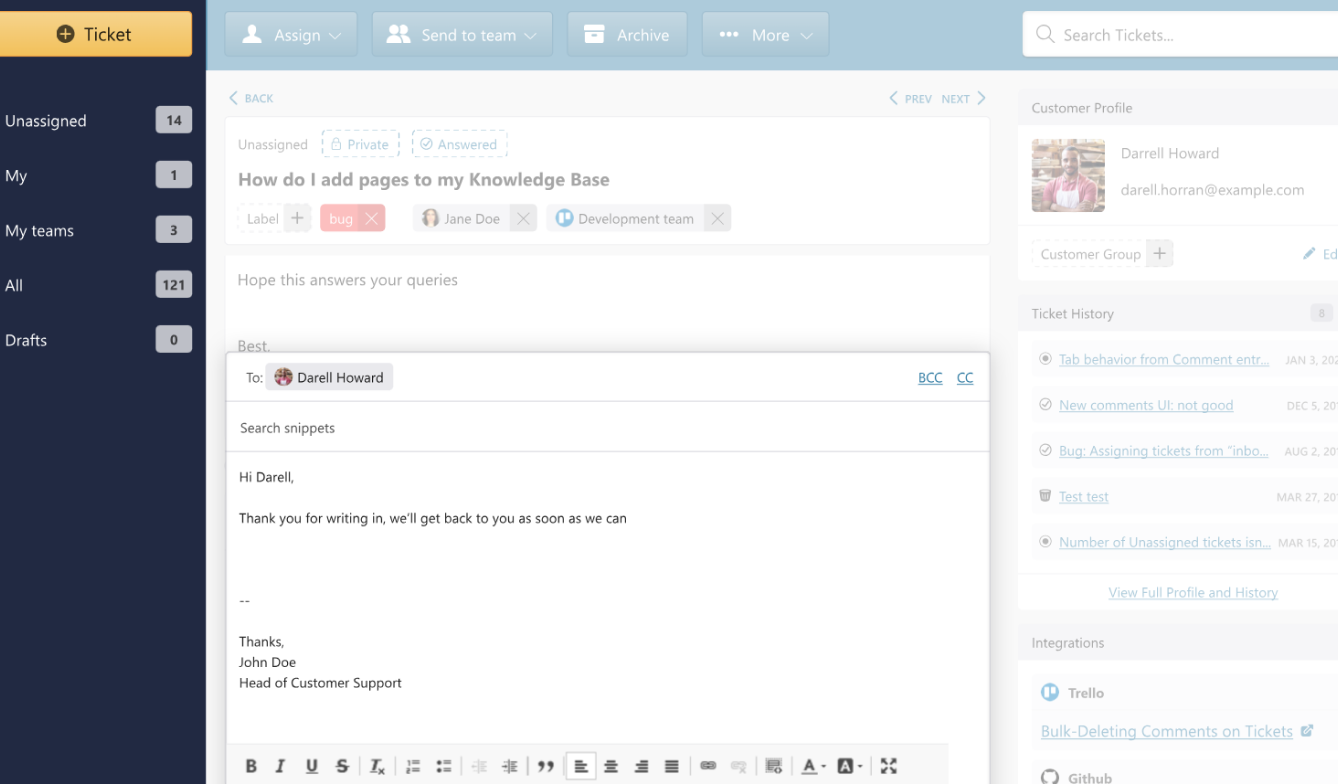Viewport: 1338px width, 784px height.
Task: Open the More actions dropdown
Action: (x=765, y=34)
